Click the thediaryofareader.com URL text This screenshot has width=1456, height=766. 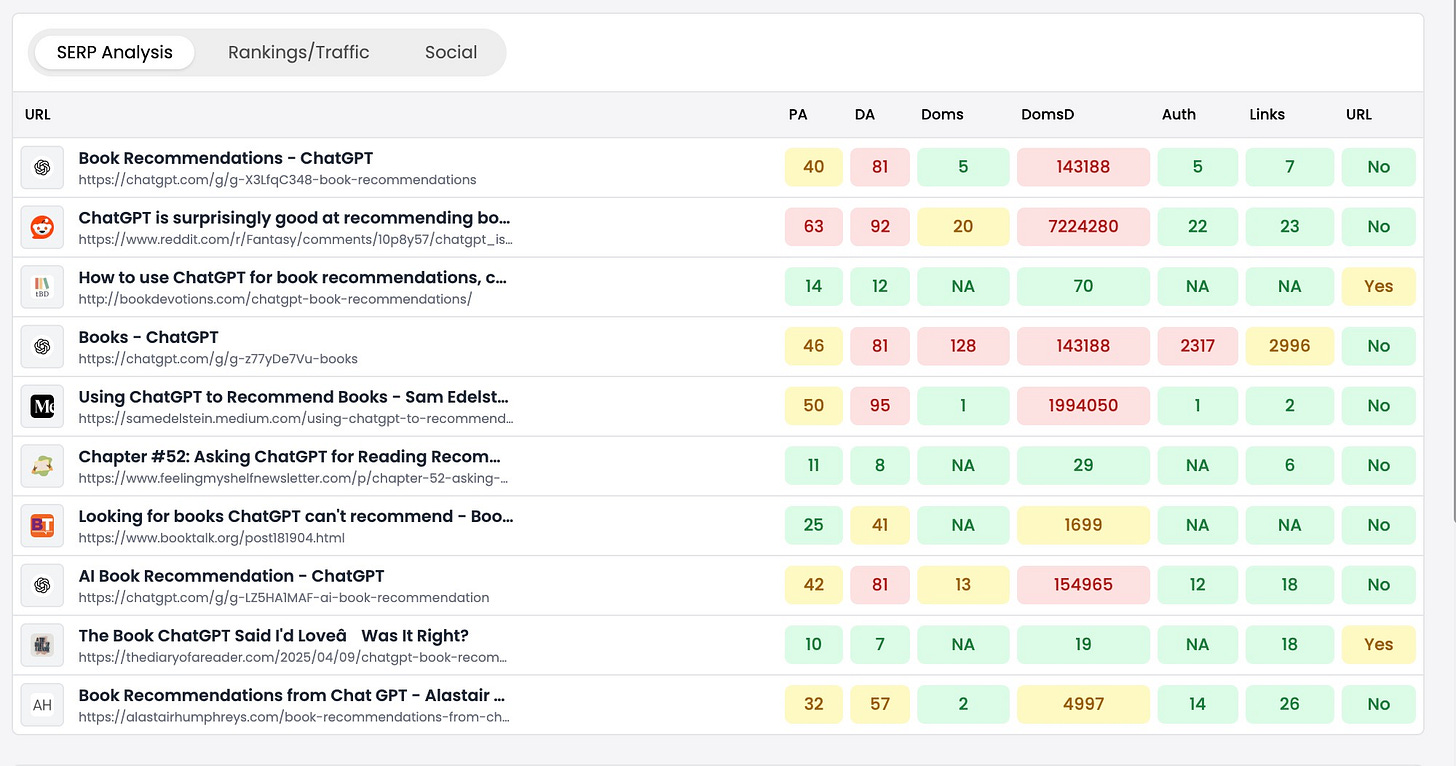point(292,658)
